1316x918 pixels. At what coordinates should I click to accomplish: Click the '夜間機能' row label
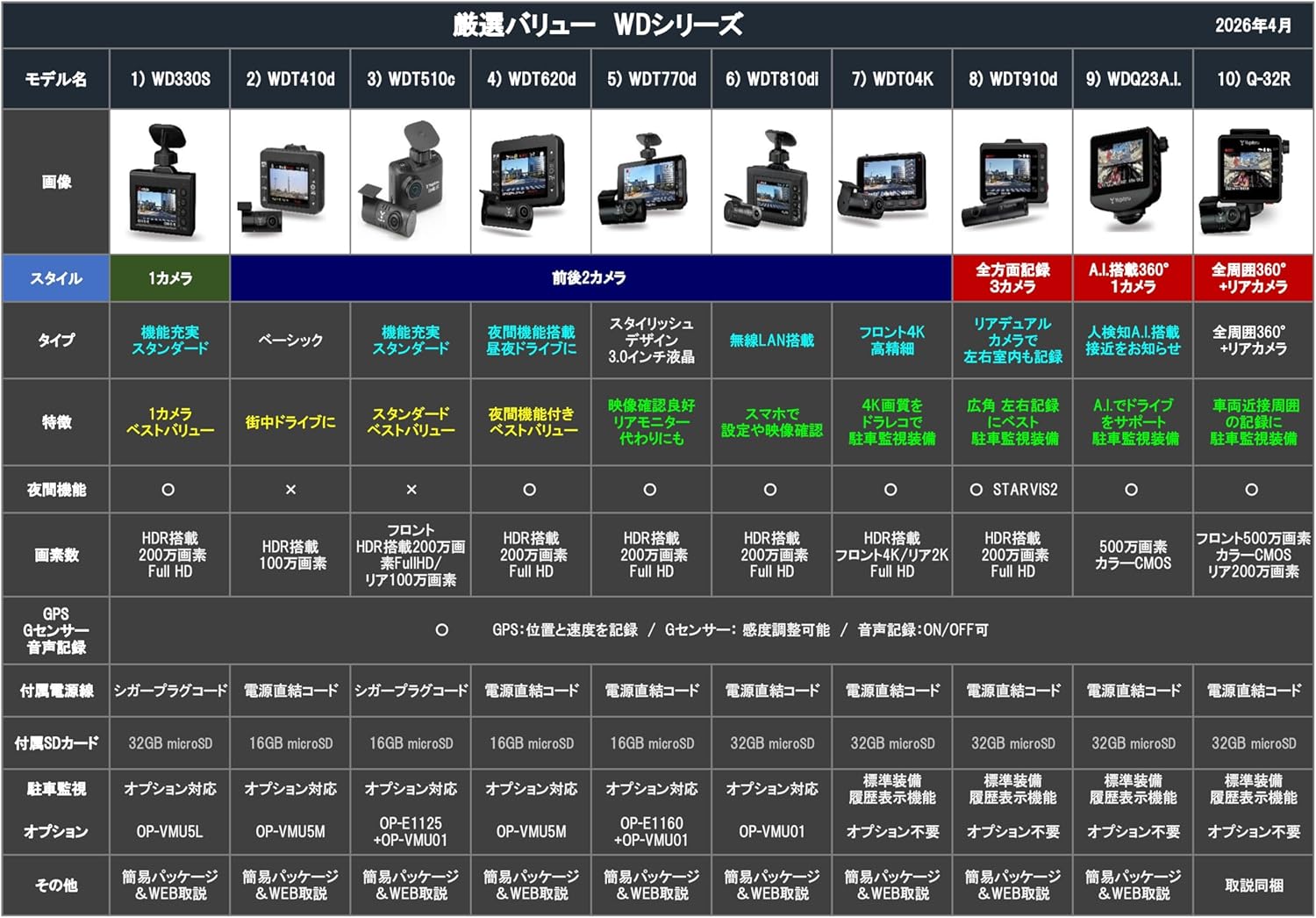[56, 490]
